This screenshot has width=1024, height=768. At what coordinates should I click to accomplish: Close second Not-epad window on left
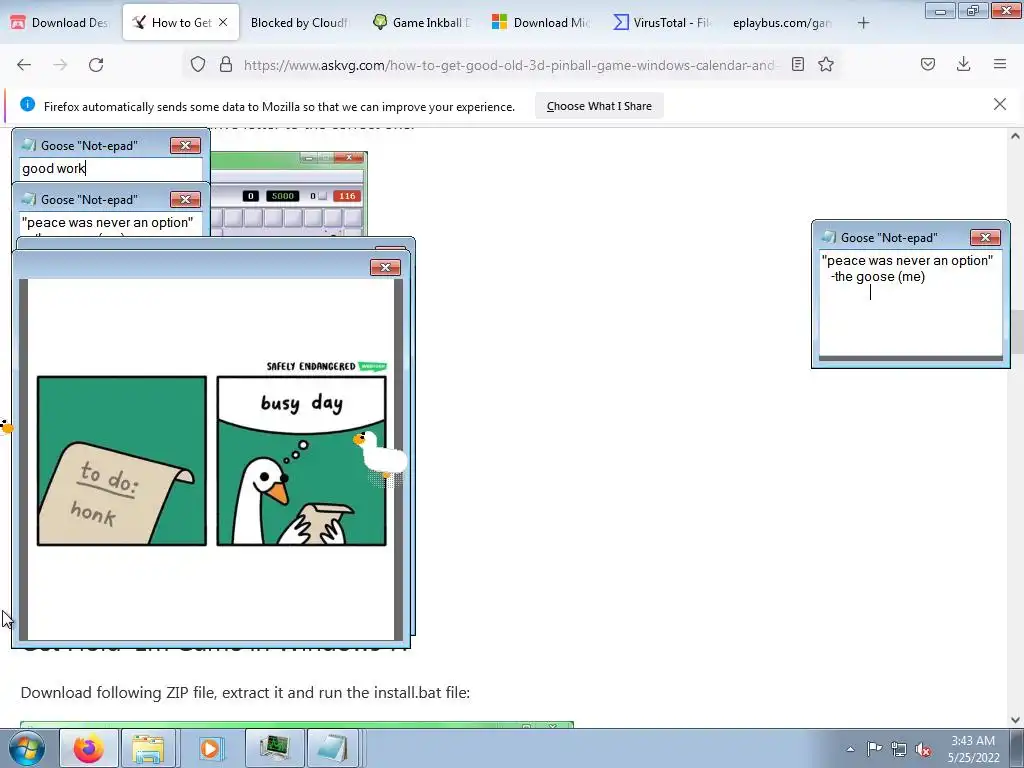tap(185, 199)
